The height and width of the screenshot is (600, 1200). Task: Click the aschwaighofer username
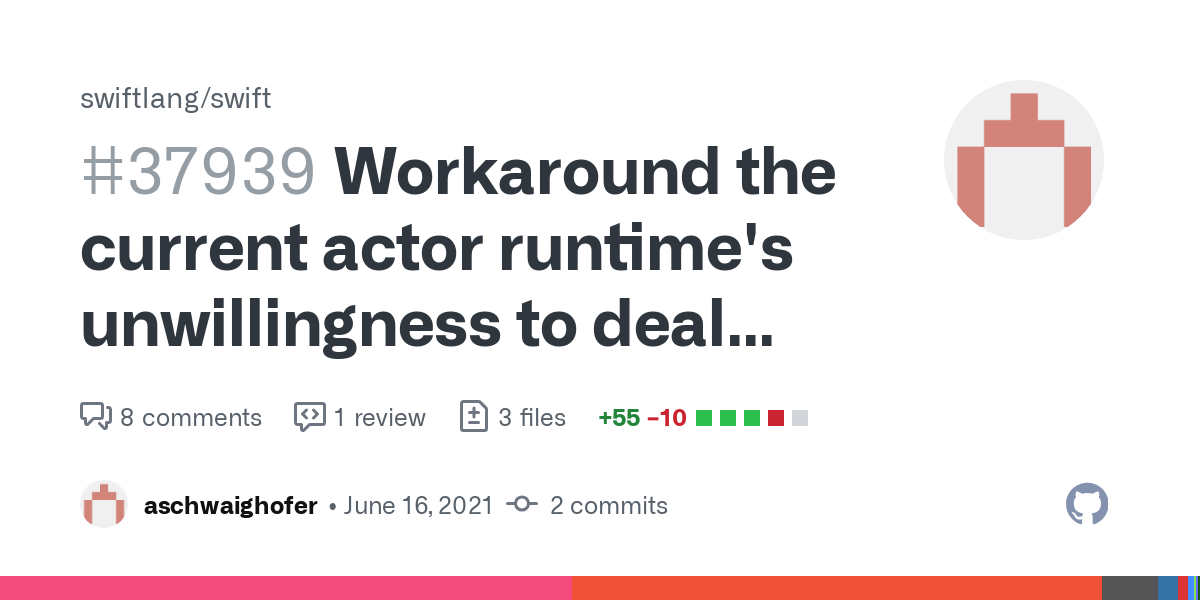(x=230, y=506)
